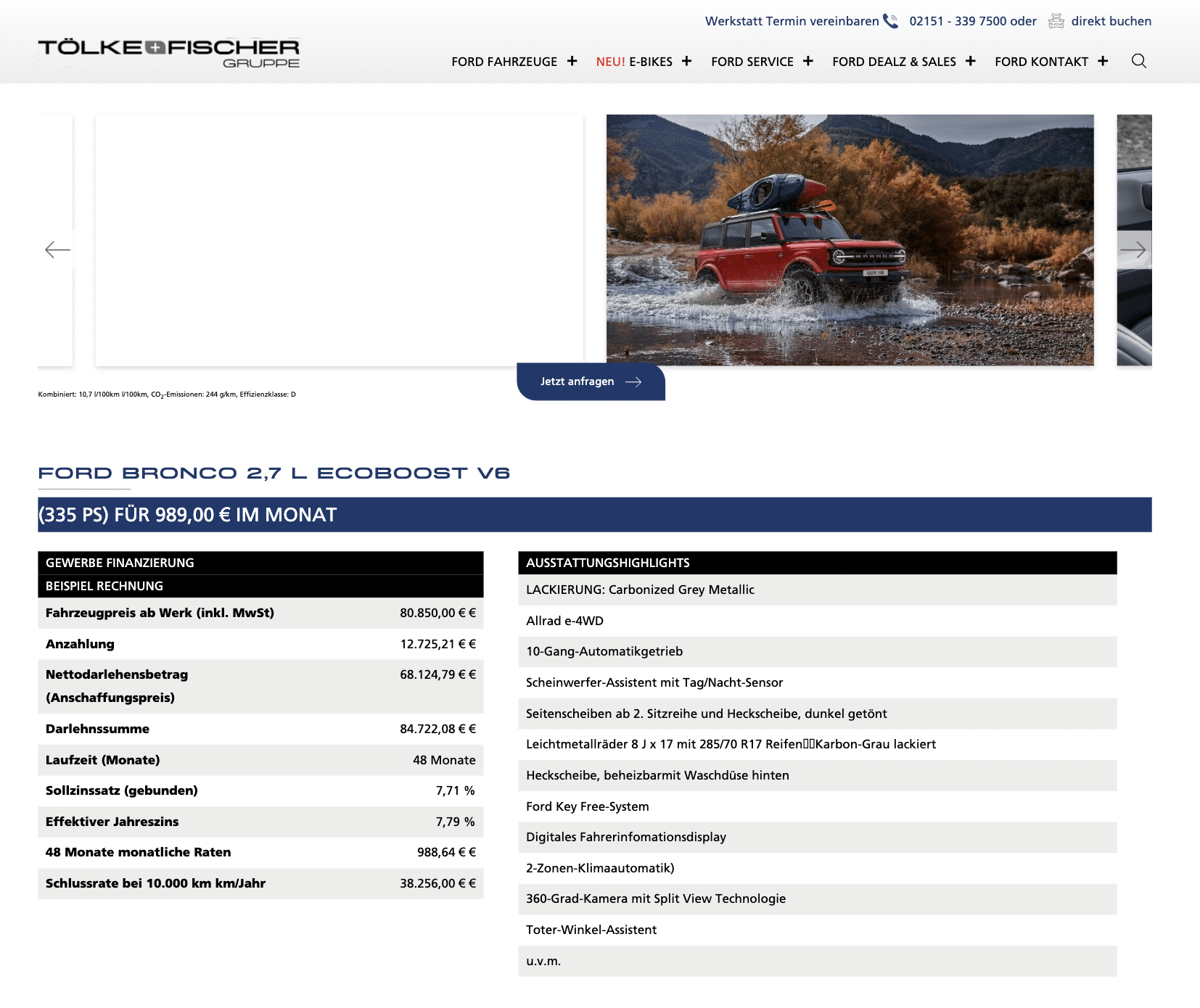Expand E-Bikes plus icon
The image size is (1200, 1008).
click(686, 61)
